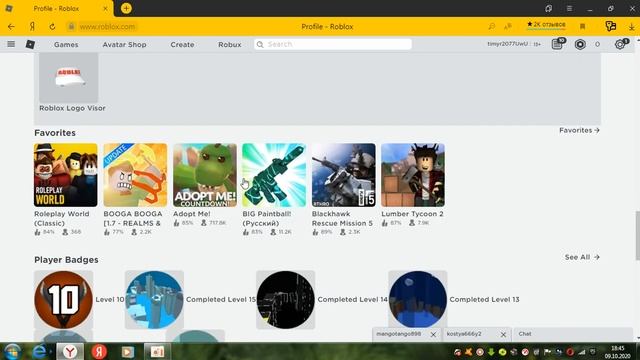This screenshot has height=360, width=640.
Task: Open the BOOGA BOOGA game thumbnail
Action: coord(135,175)
